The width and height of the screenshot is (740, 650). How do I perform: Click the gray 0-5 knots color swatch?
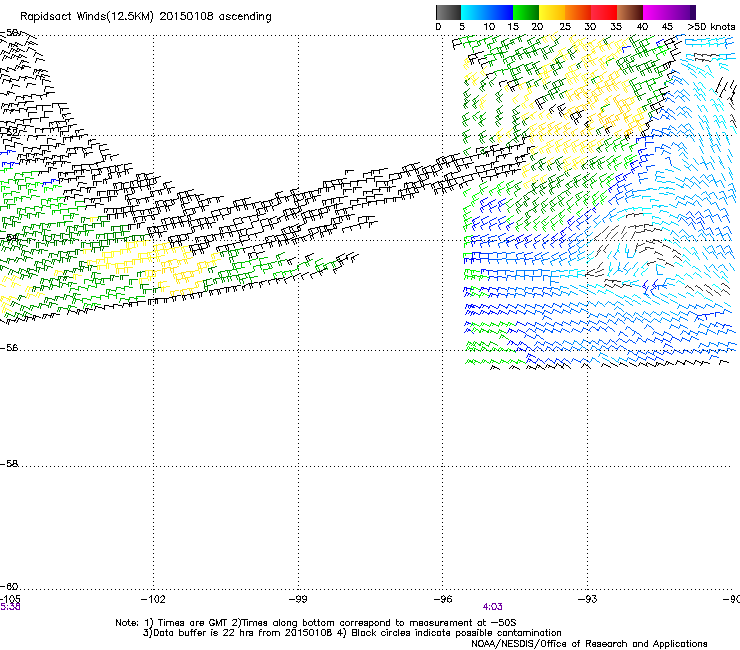(448, 12)
